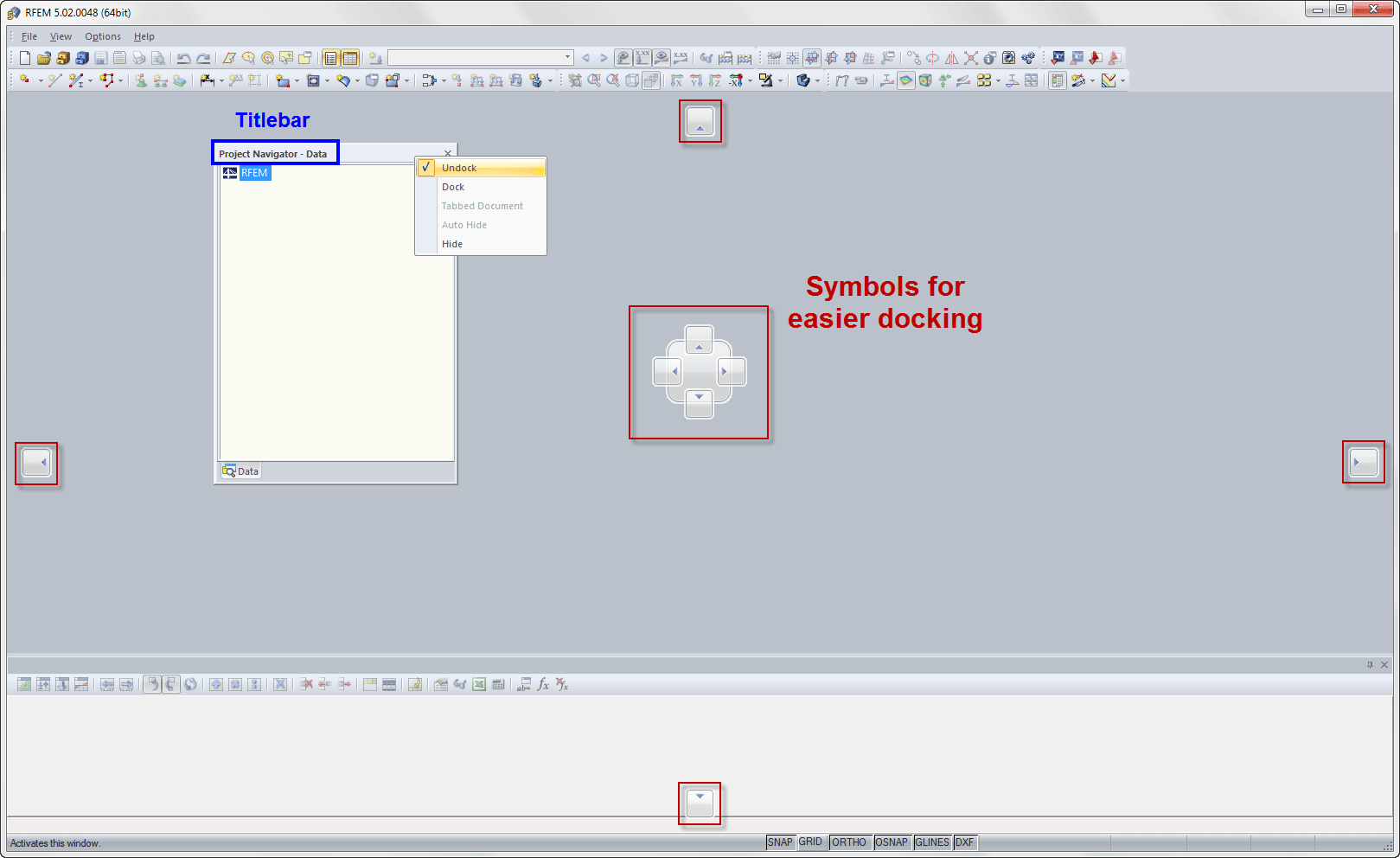Click the Project Navigator - Data title bar
This screenshot has width=1400, height=858.
pyautogui.click(x=275, y=153)
